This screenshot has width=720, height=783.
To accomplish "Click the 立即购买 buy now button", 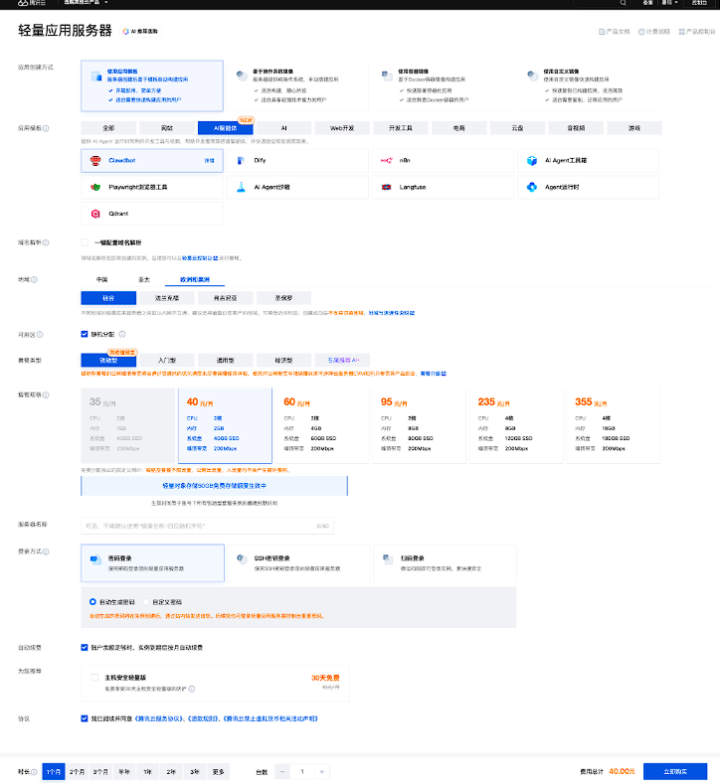I will pos(678,771).
